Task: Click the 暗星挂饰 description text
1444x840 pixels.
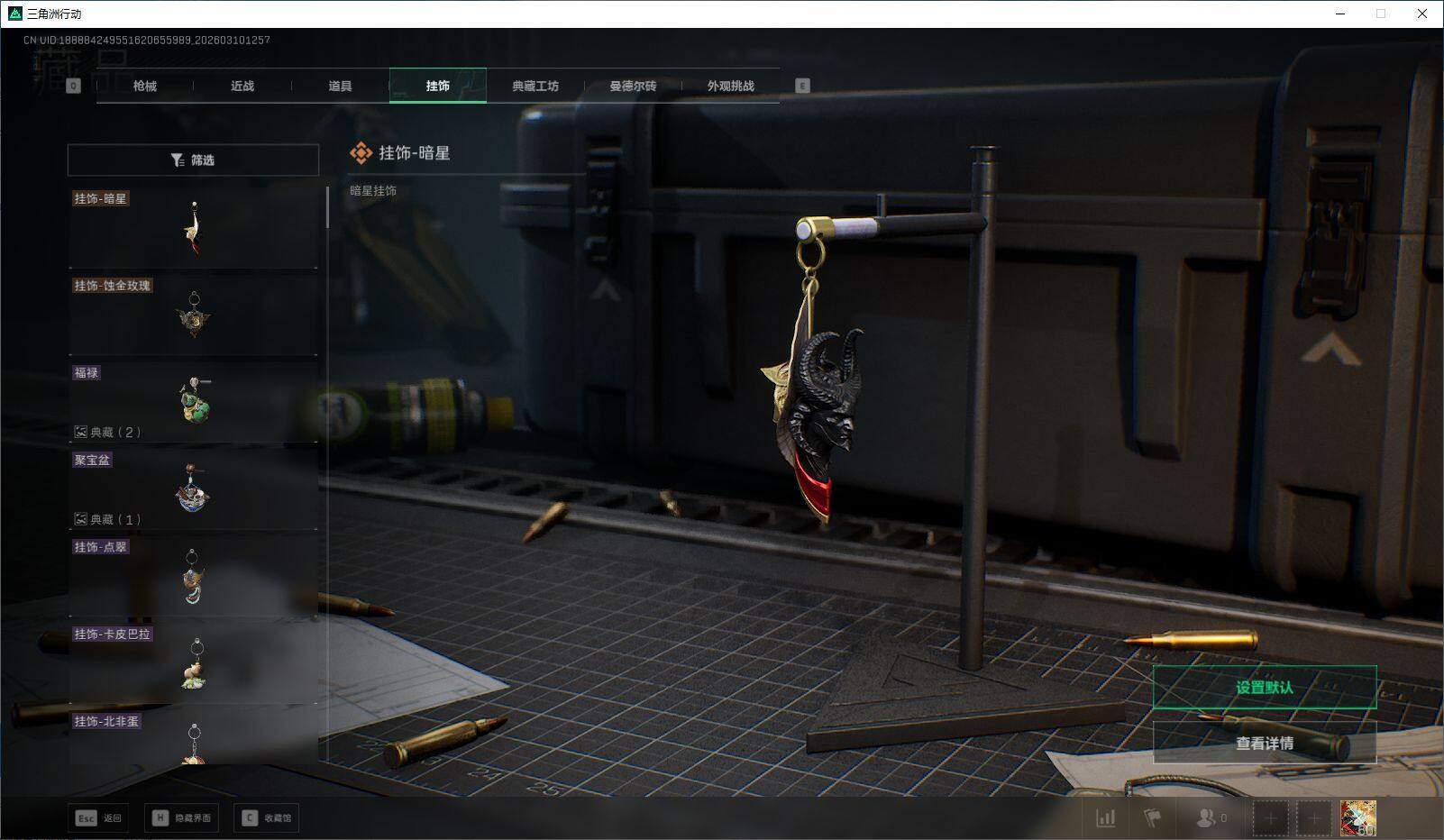Action: coord(373,191)
